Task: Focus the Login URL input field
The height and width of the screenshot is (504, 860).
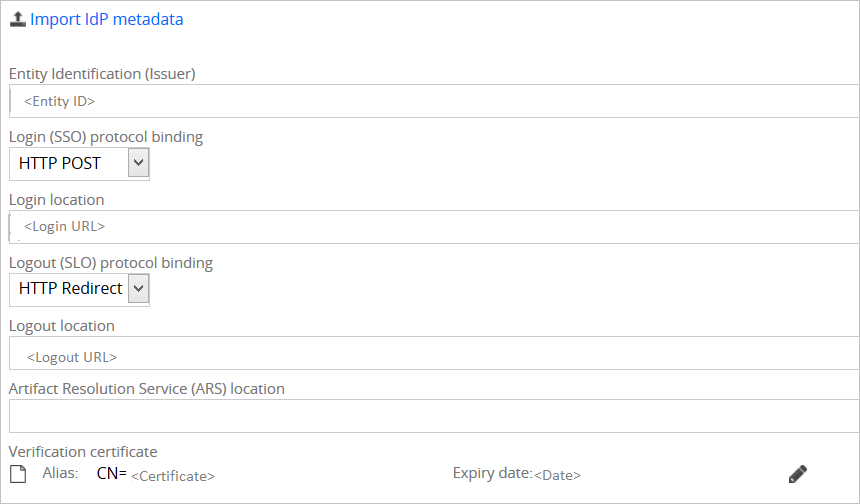Action: click(434, 226)
